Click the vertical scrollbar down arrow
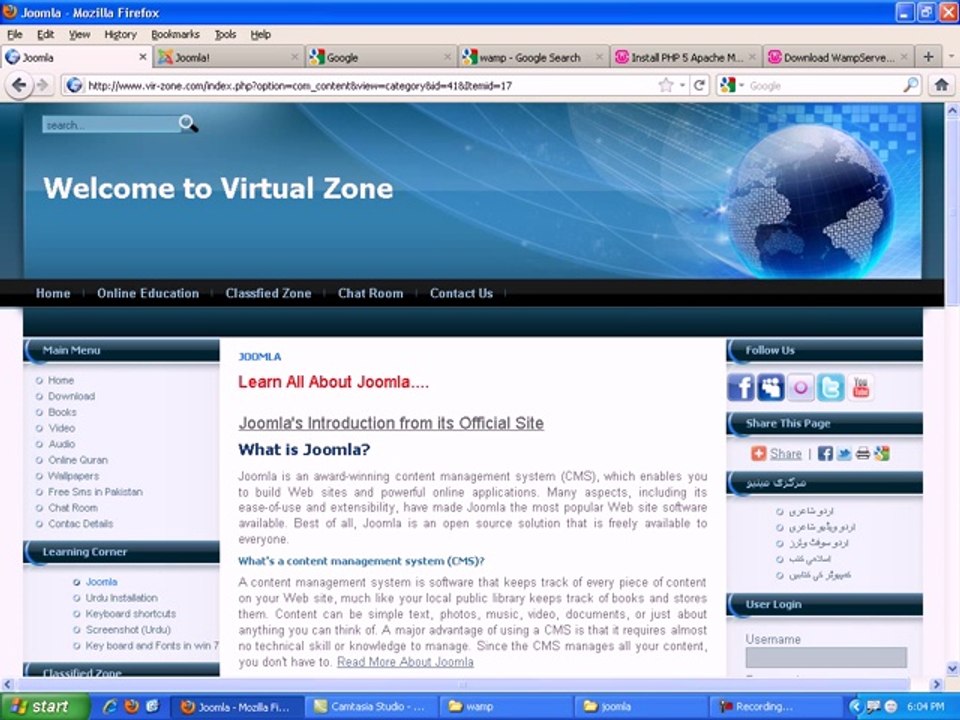 click(x=953, y=668)
